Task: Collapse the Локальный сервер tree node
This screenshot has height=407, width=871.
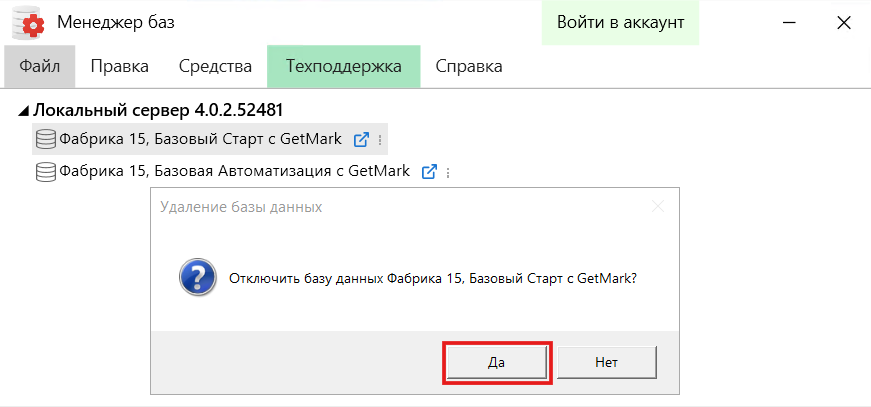Action: click(23, 111)
